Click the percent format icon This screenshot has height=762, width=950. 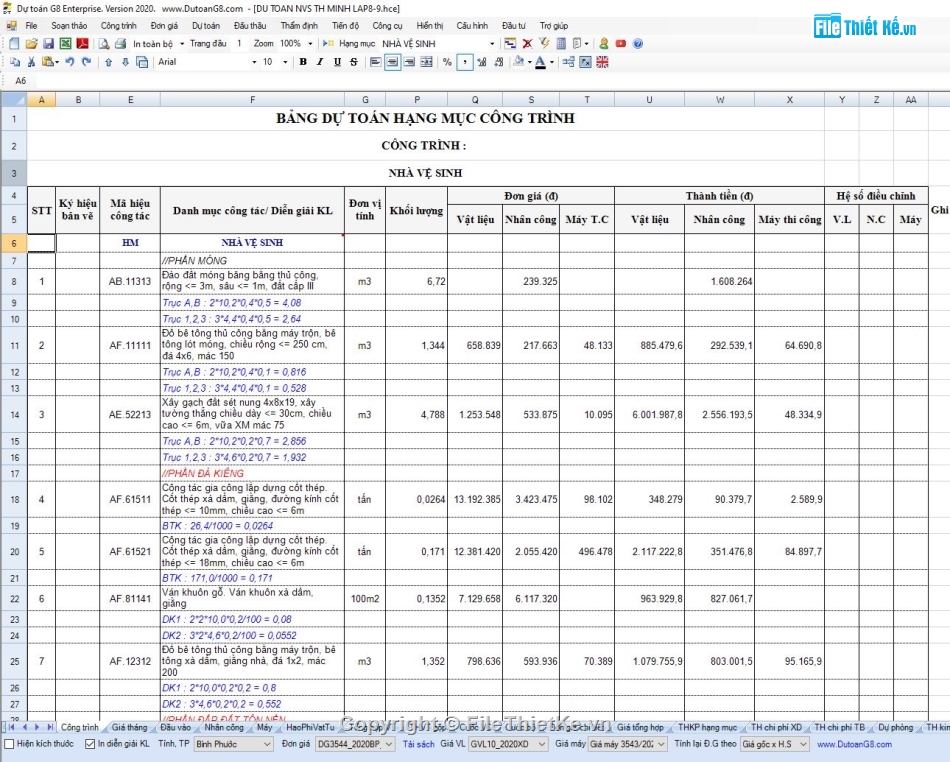point(447,62)
